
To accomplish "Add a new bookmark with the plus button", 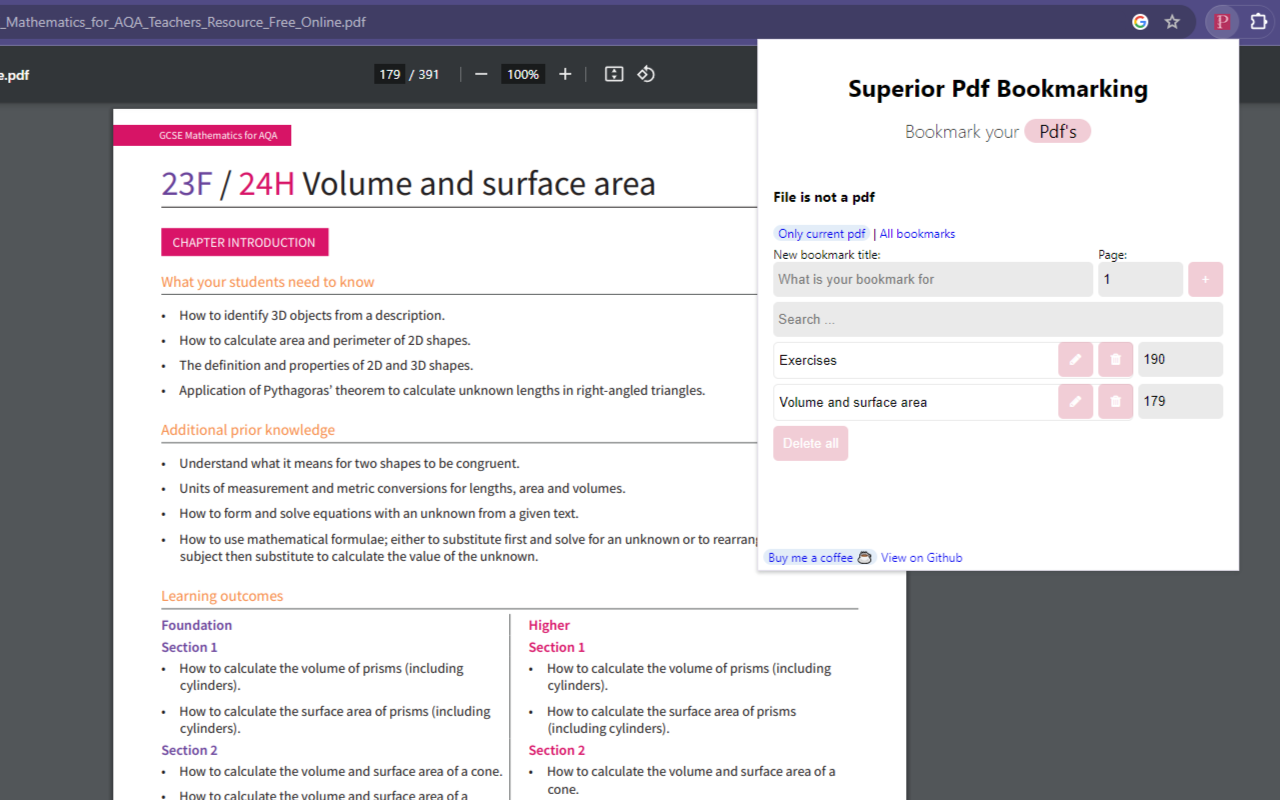I will 1205,279.
